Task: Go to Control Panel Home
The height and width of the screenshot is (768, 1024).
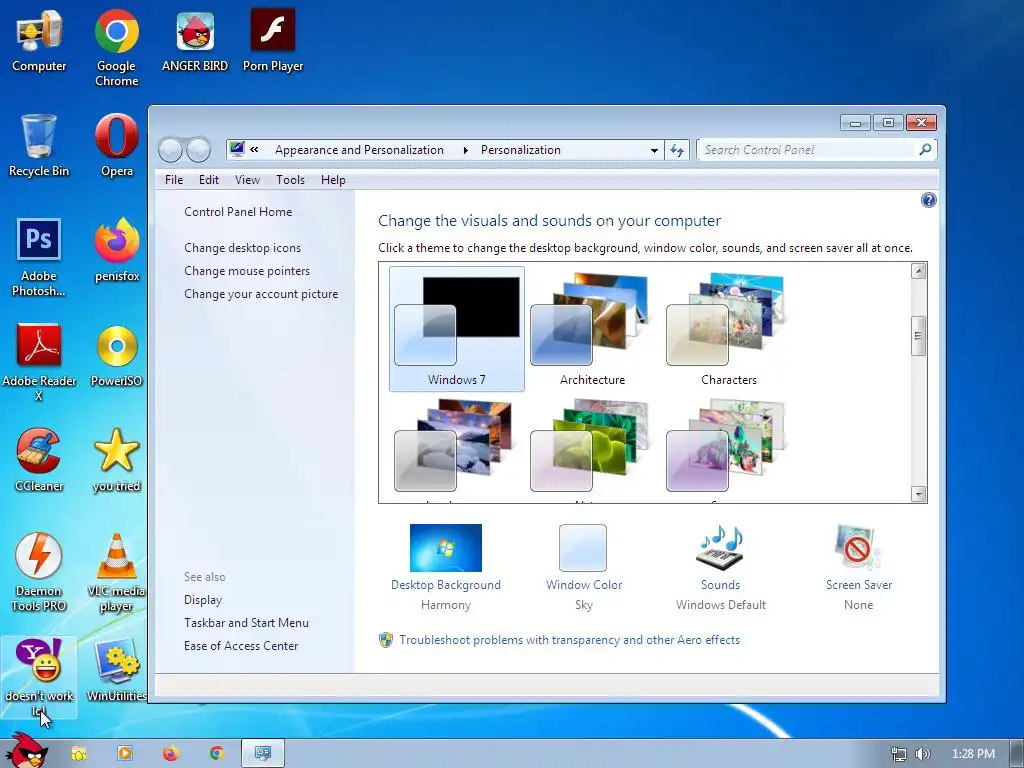Action: pos(238,212)
